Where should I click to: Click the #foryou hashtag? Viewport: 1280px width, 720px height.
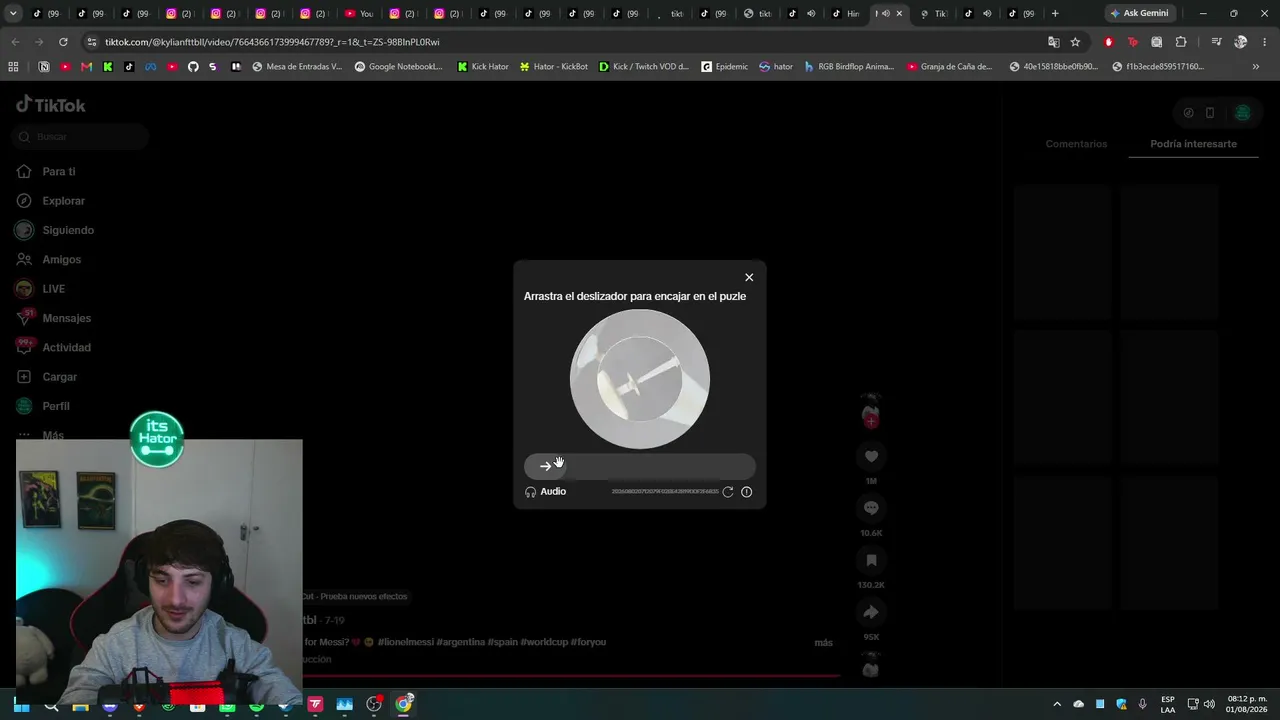coord(588,642)
